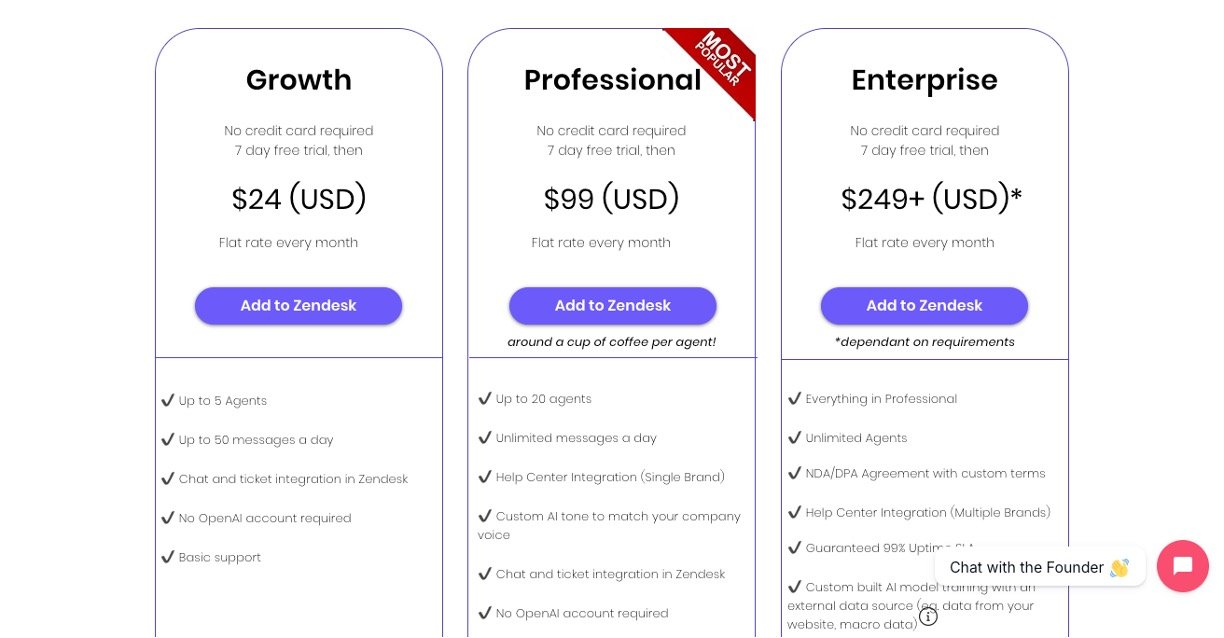Click the checkmark beside Up to 20 agents

pyautogui.click(x=484, y=398)
